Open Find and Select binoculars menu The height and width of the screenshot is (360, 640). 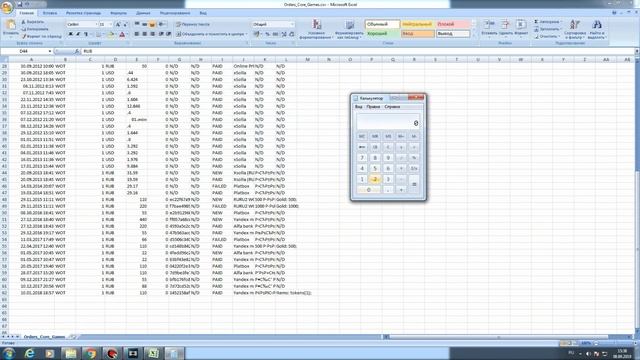(597, 29)
